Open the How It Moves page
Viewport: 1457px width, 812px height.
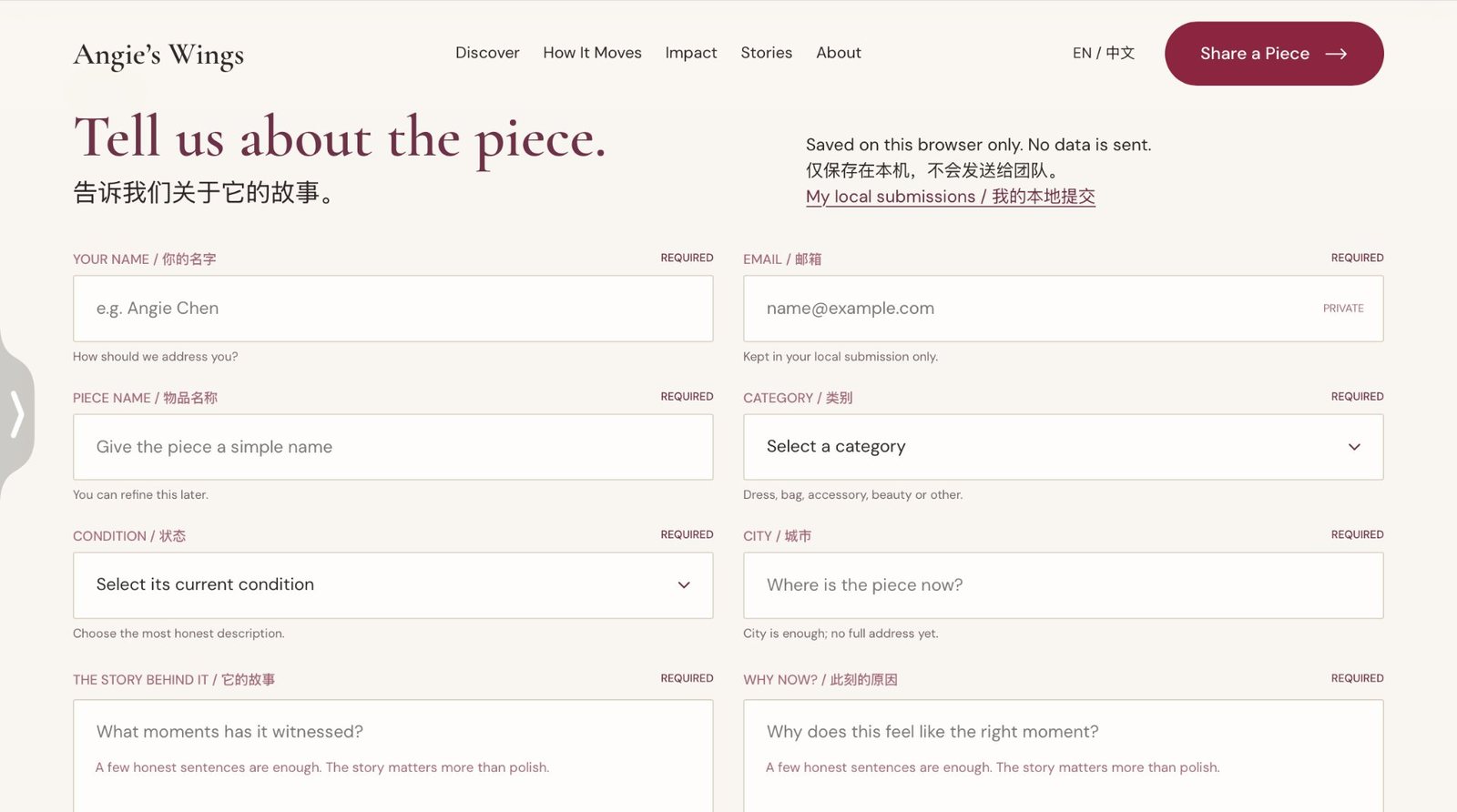592,53
